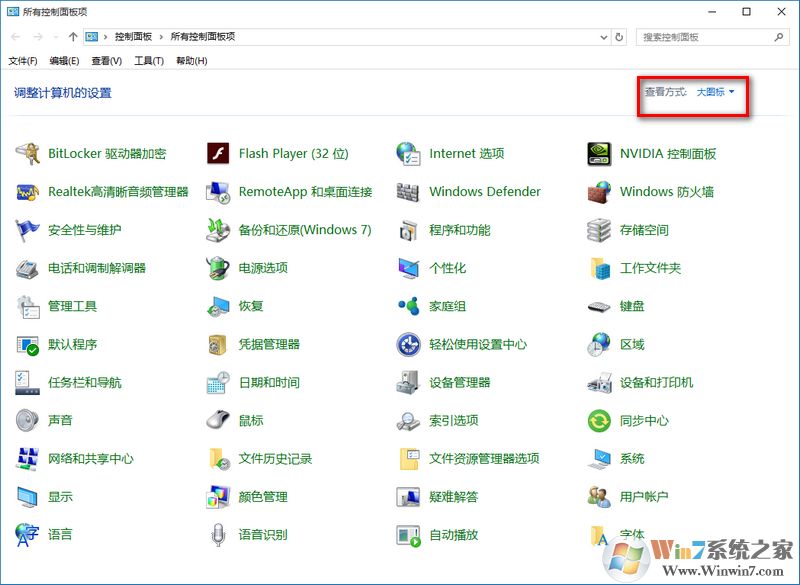Screen dimensions: 800x585
Task: Open the 疑难解答 link
Action: (x=454, y=497)
